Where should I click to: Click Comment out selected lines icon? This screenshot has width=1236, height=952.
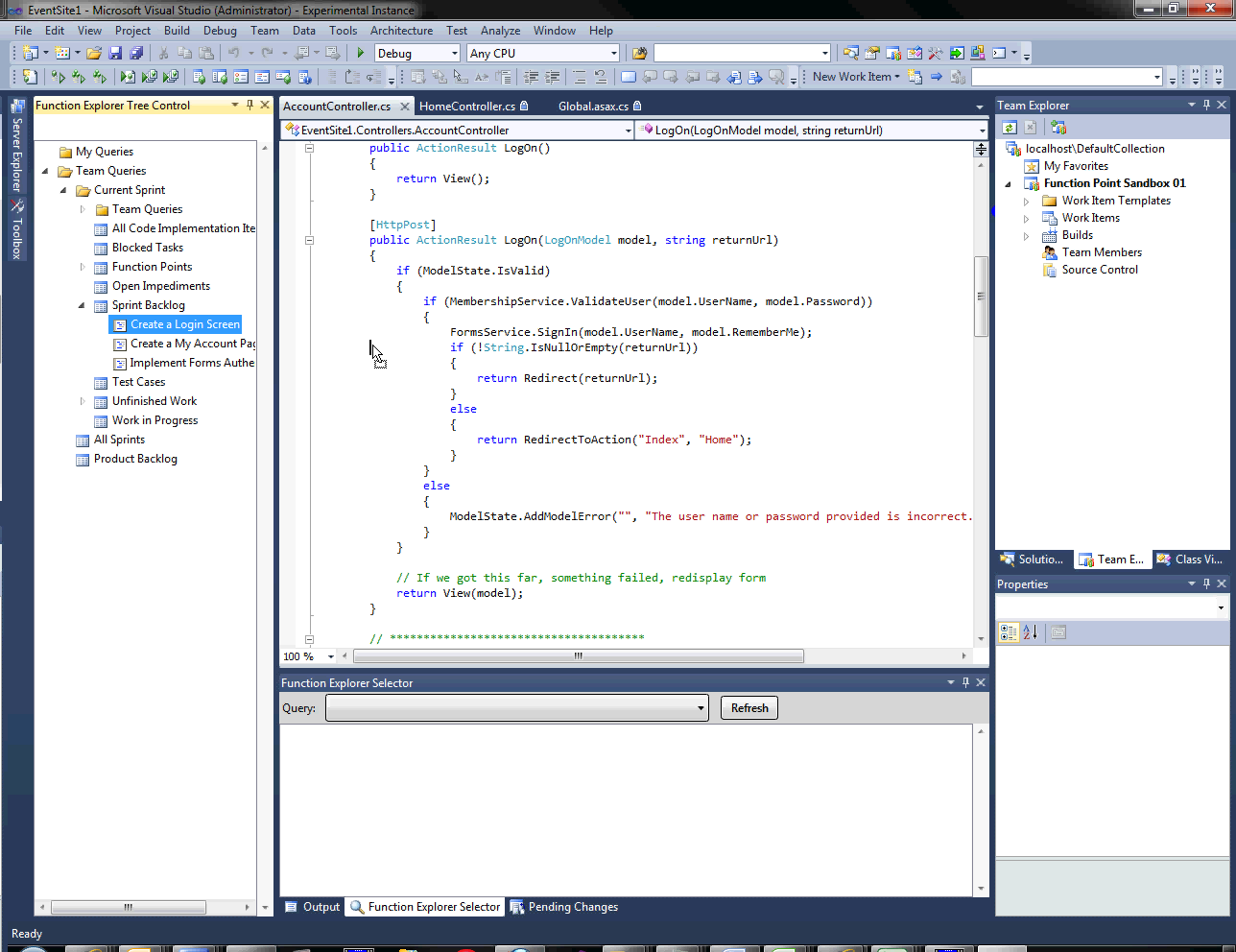pos(578,77)
